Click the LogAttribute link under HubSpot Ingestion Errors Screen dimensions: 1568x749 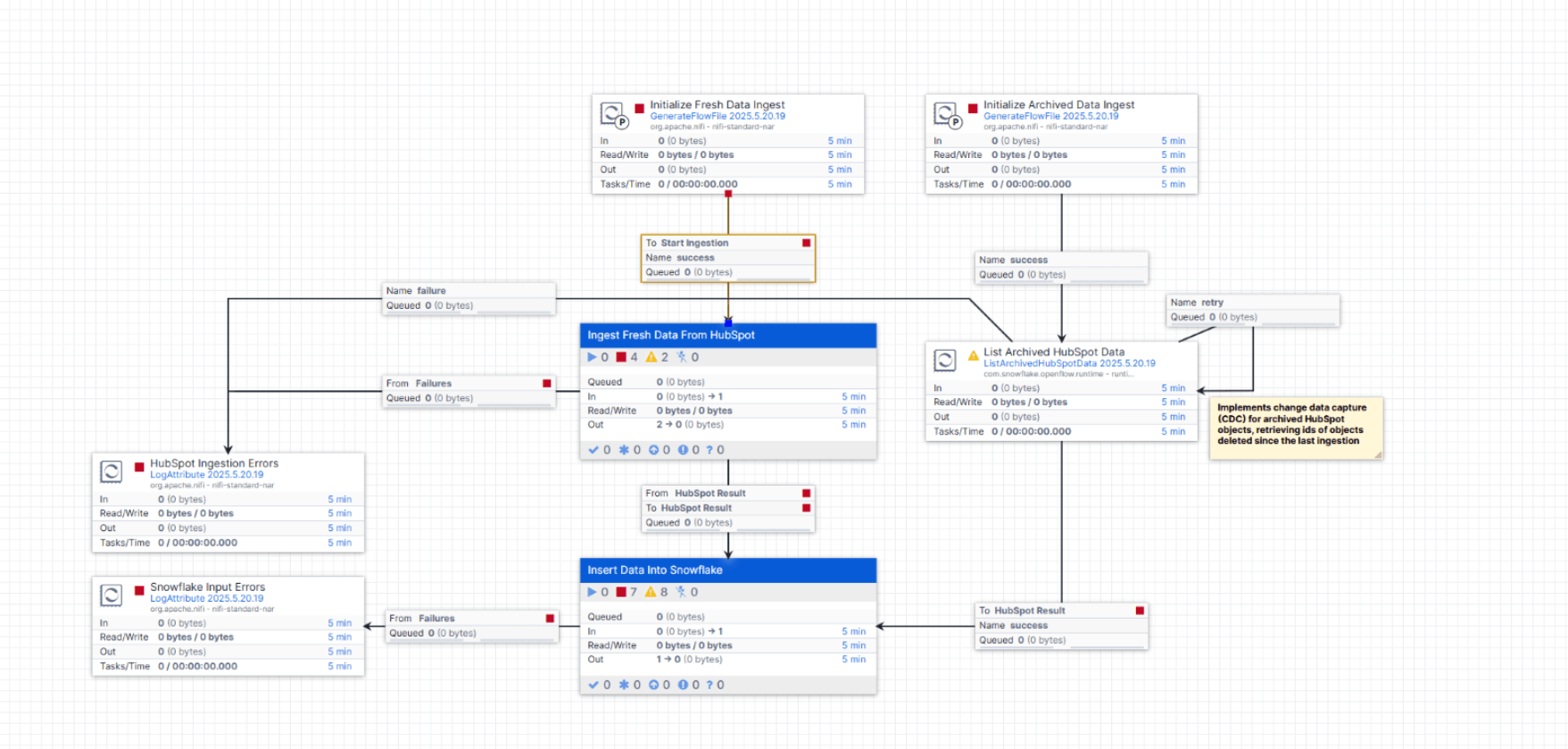click(x=207, y=475)
